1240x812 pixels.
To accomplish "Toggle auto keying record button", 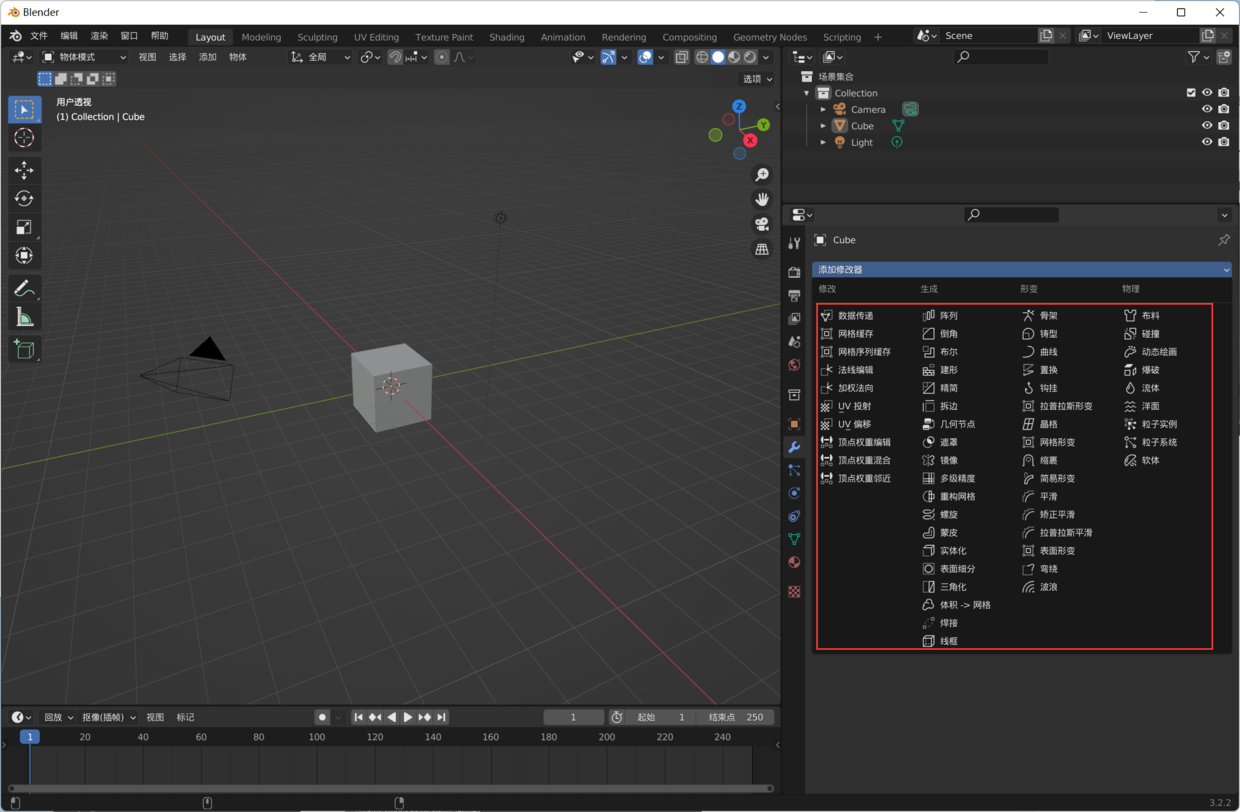I will click(322, 717).
